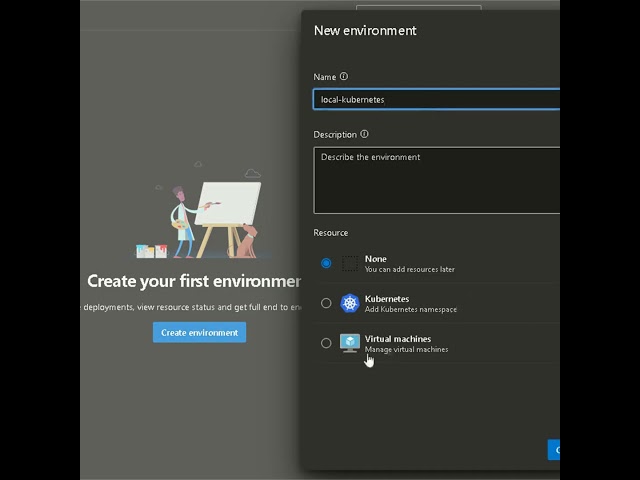Click the New environment panel heading
The image size is (640, 480).
coord(365,31)
